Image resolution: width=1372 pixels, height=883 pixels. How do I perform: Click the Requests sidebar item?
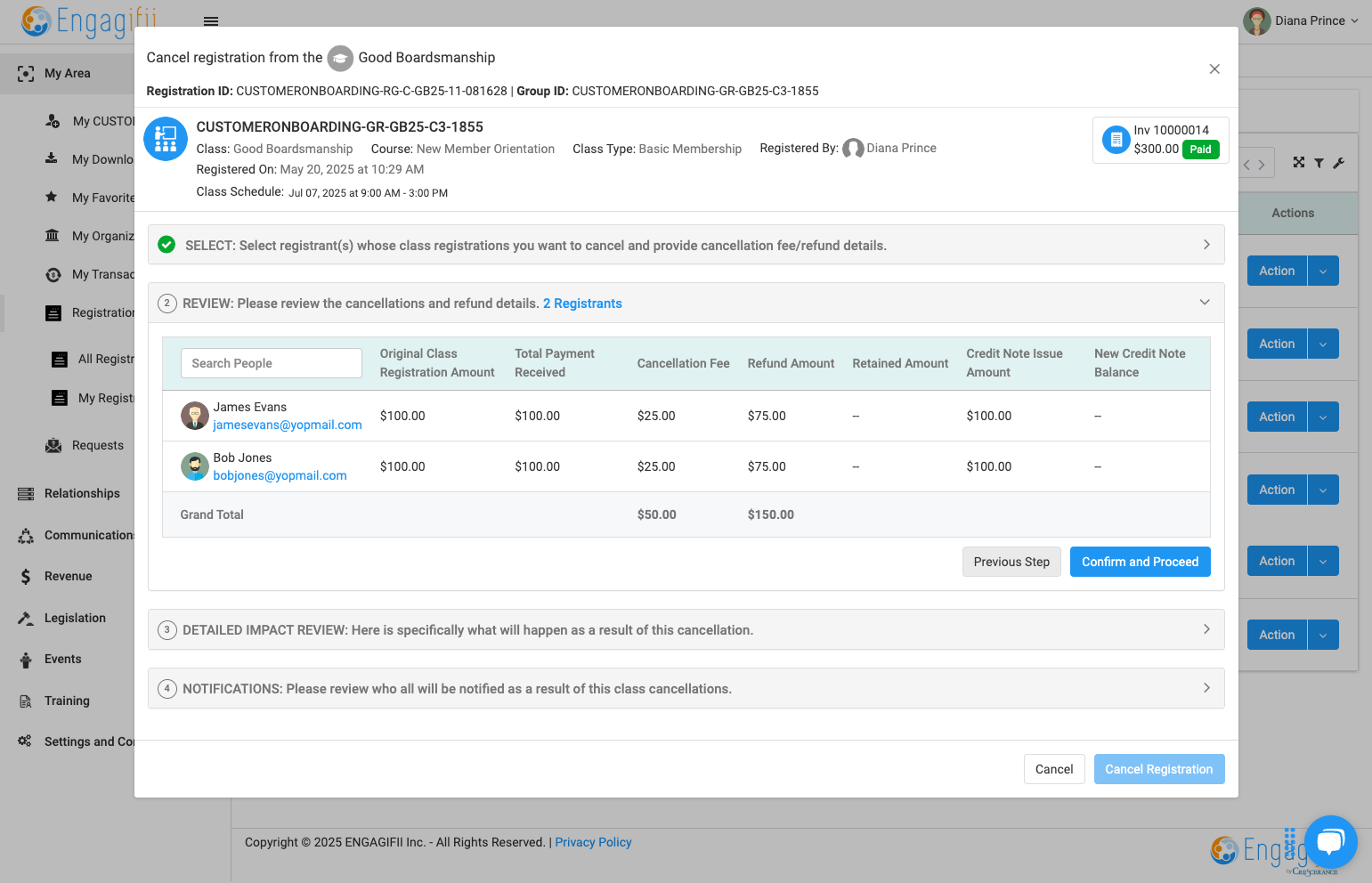click(x=98, y=445)
